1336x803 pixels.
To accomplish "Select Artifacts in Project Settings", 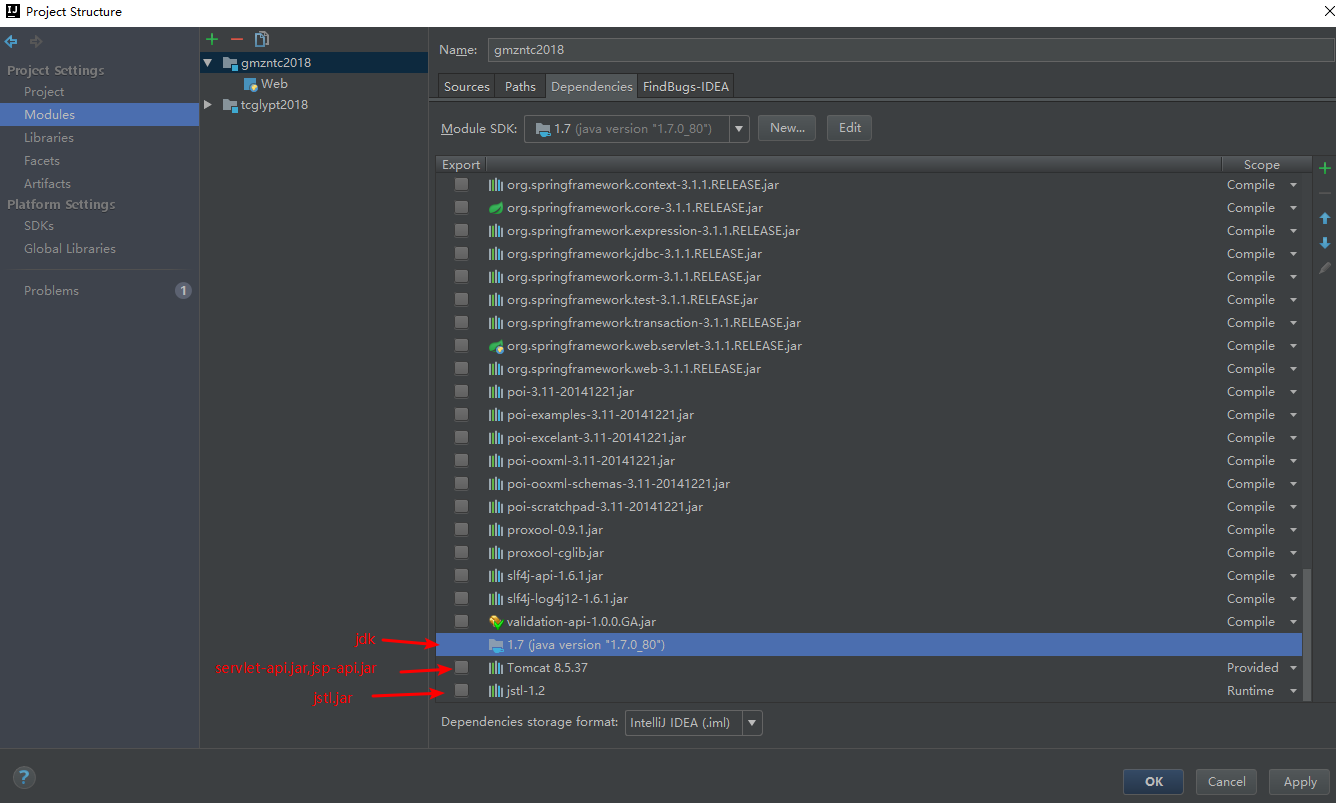I will tap(47, 184).
